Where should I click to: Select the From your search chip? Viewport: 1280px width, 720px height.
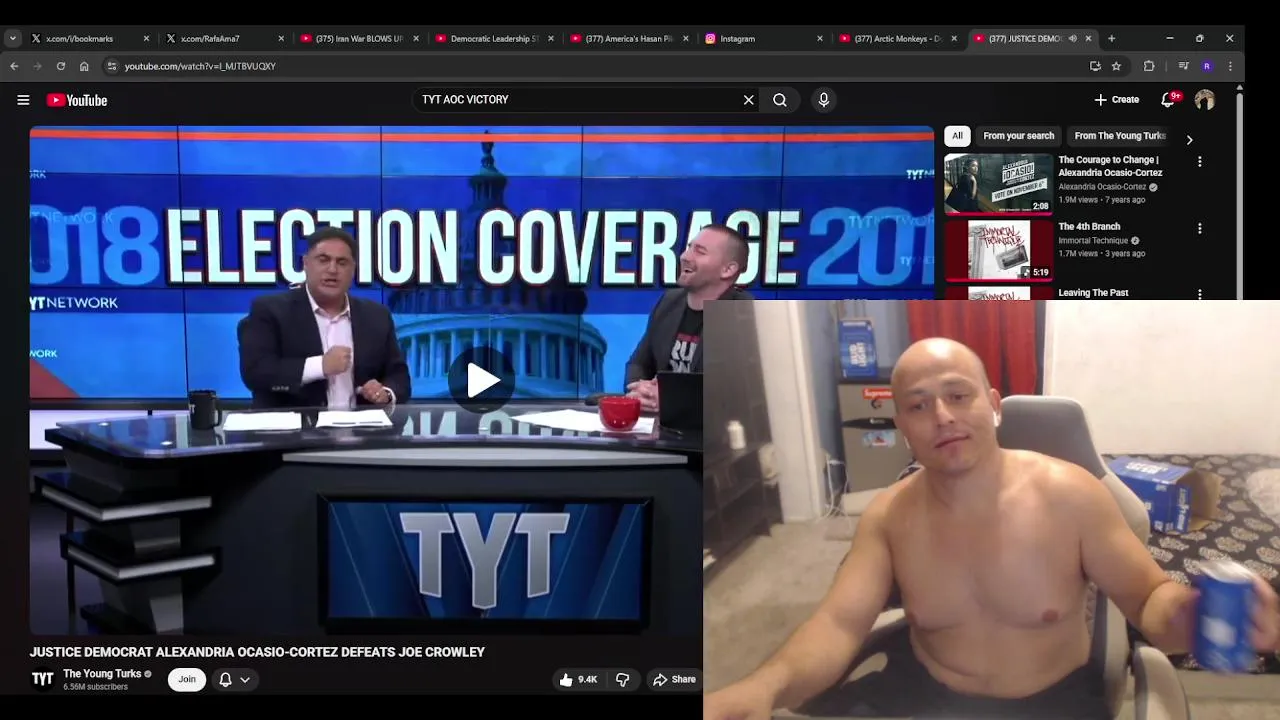1018,136
